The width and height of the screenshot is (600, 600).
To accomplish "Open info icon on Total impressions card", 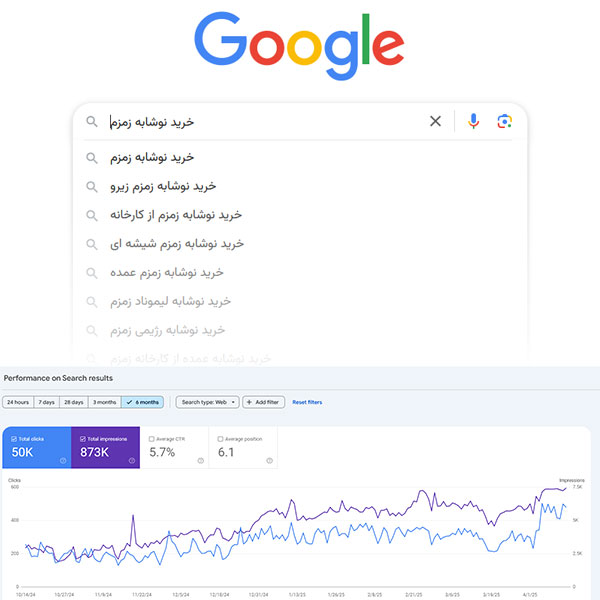I will [x=132, y=460].
